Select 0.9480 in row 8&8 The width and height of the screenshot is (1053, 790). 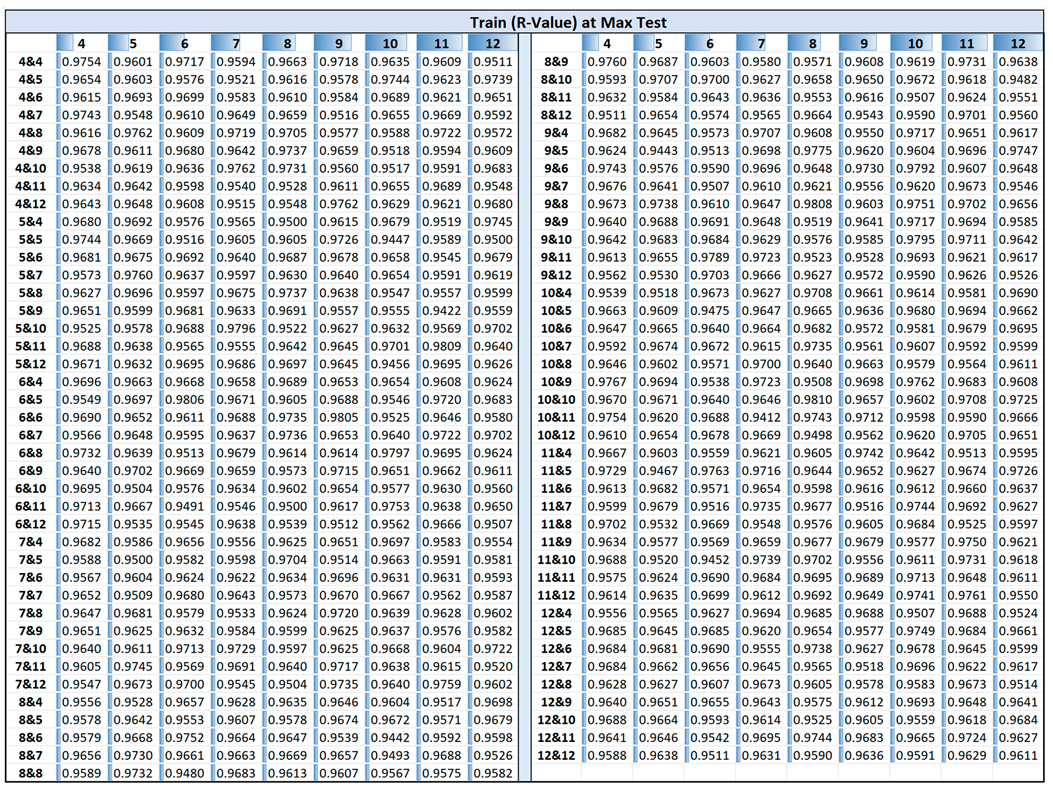(184, 774)
